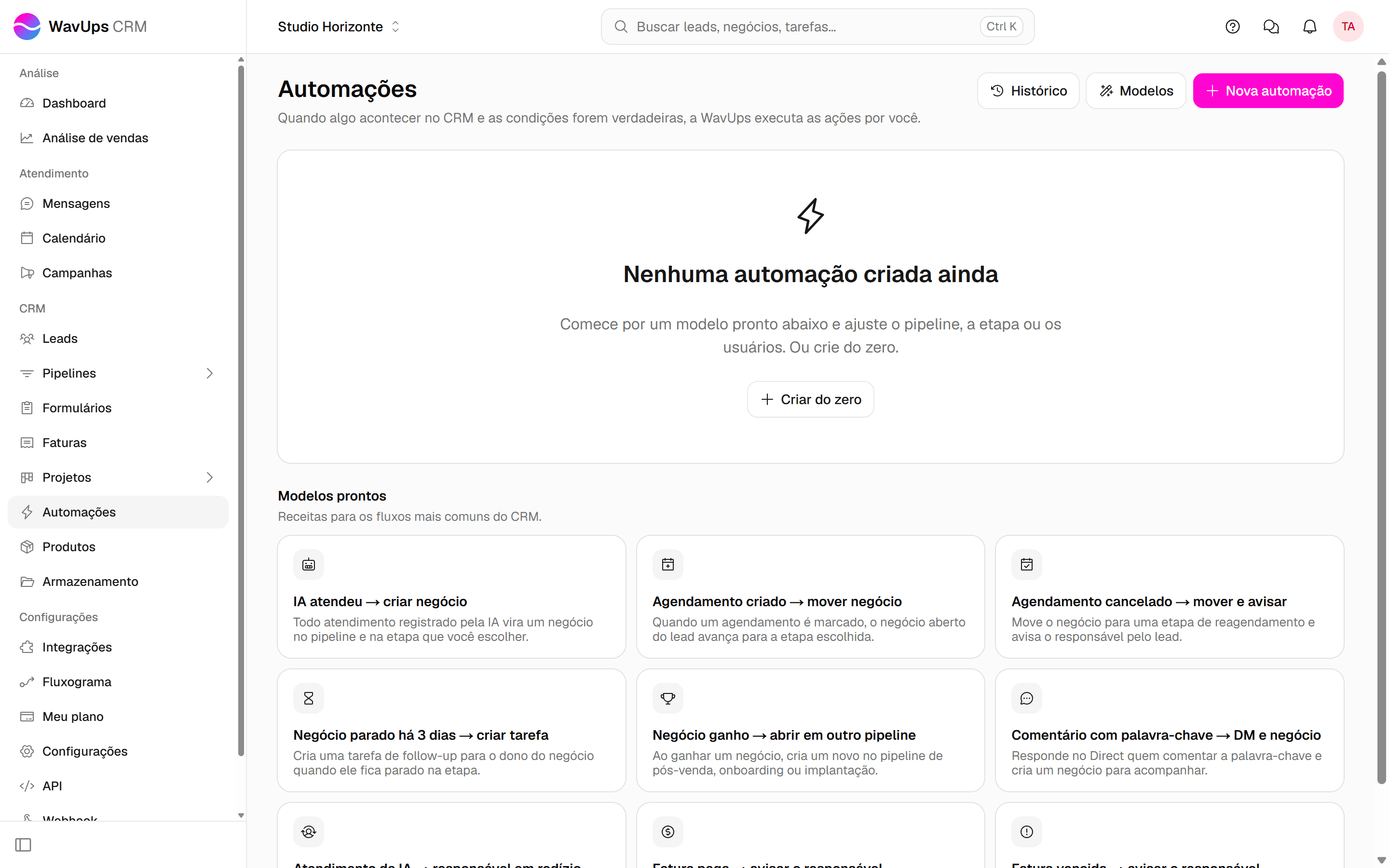This screenshot has height=868, width=1389.
Task: Open Studio Horizonte workspace switcher
Action: pyautogui.click(x=339, y=27)
